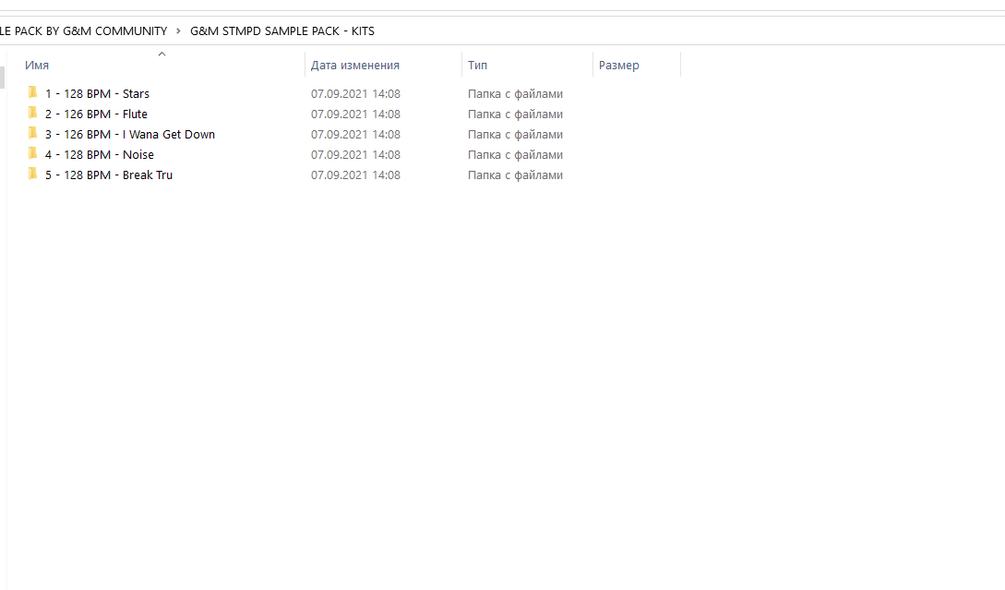This screenshot has height=590, width=1005.
Task: Click G&M STMPD SAMPLE PACK - KITS breadcrumb
Action: [282, 31]
